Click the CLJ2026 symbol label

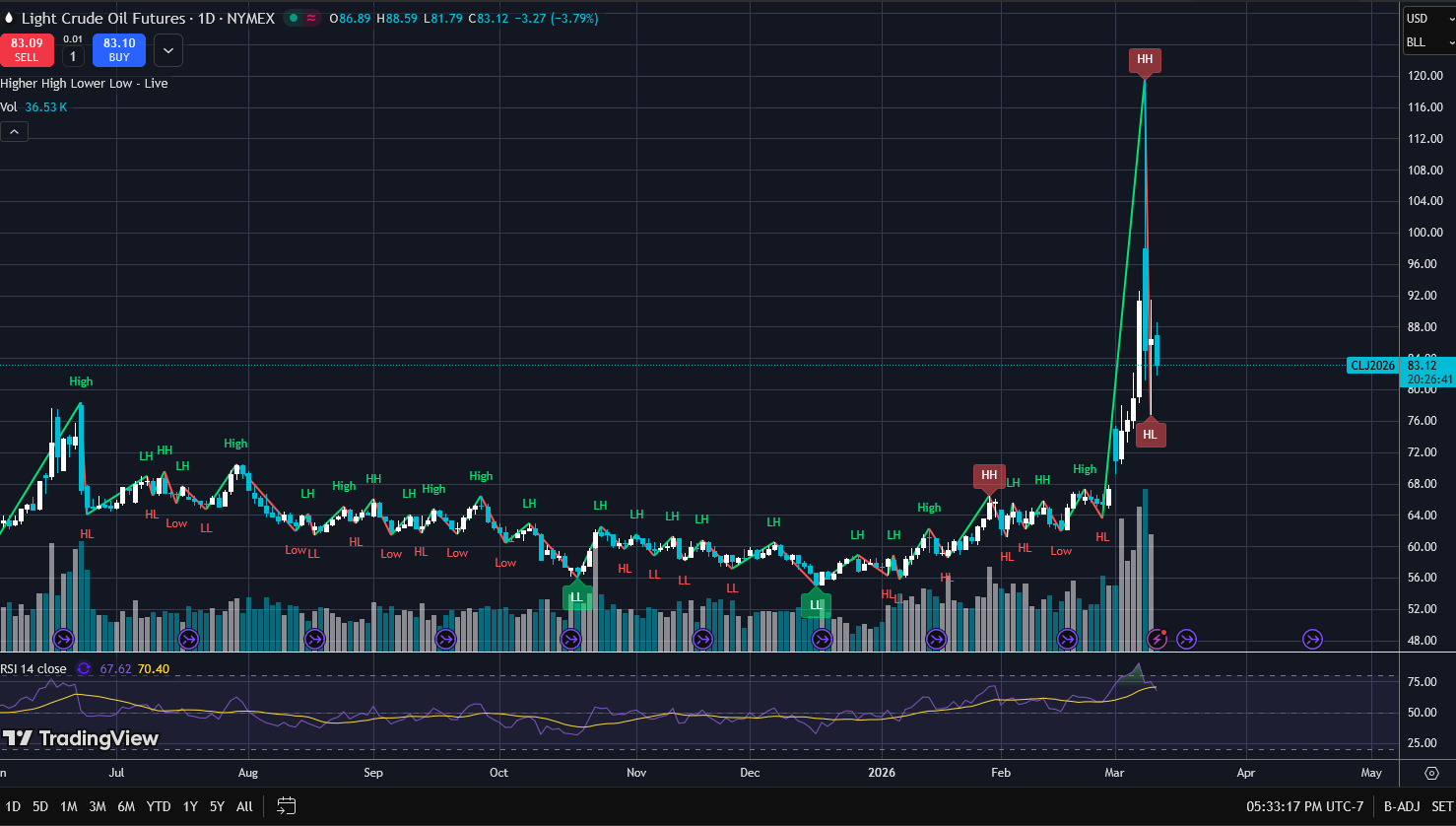[1372, 366]
